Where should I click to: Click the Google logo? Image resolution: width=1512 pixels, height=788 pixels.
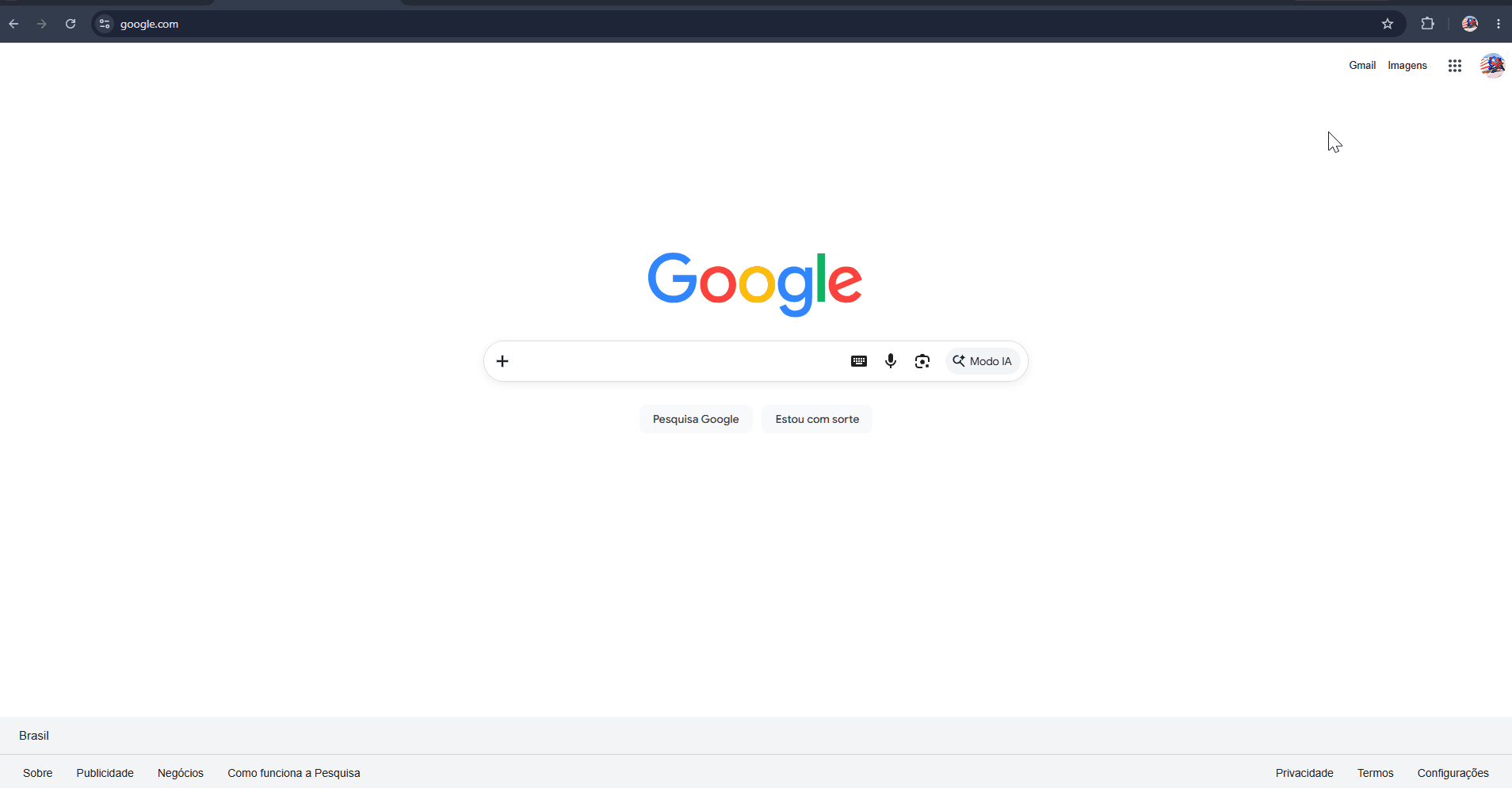pos(755,284)
